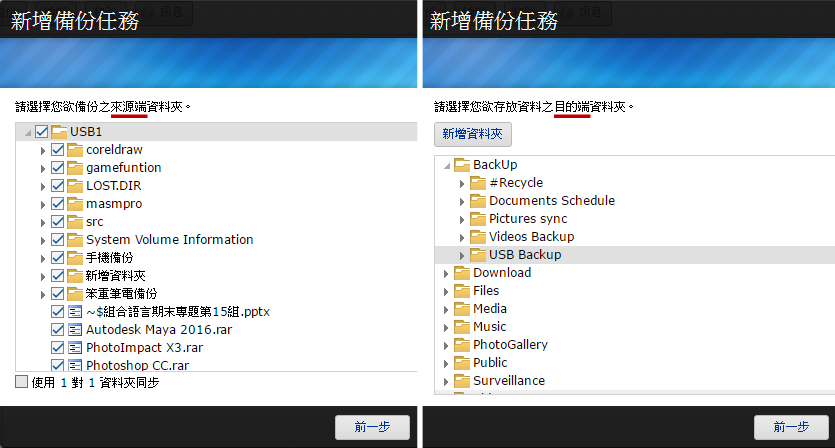Select the Autodesk Maya 2016.rar file name
The height and width of the screenshot is (448, 835).
click(x=159, y=330)
